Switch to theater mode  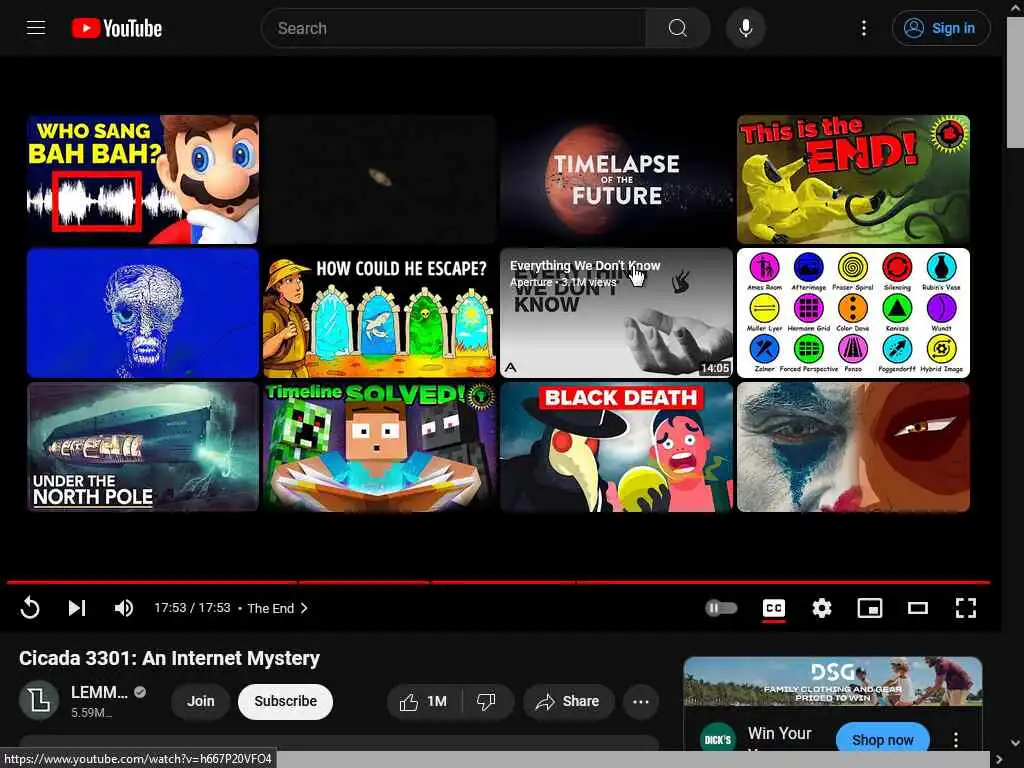(x=918, y=608)
